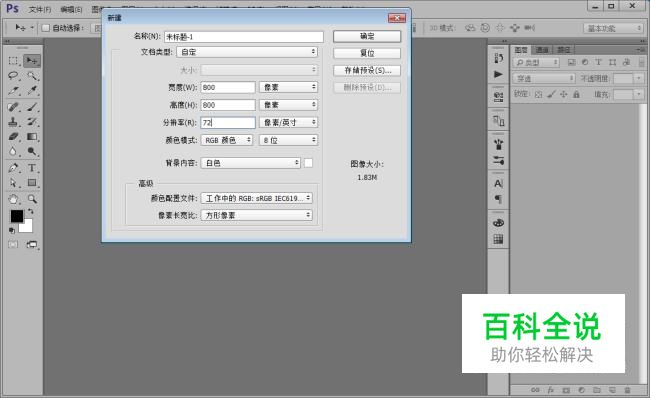Select the Path Selection tool
The image size is (650, 398).
[x=13, y=183]
